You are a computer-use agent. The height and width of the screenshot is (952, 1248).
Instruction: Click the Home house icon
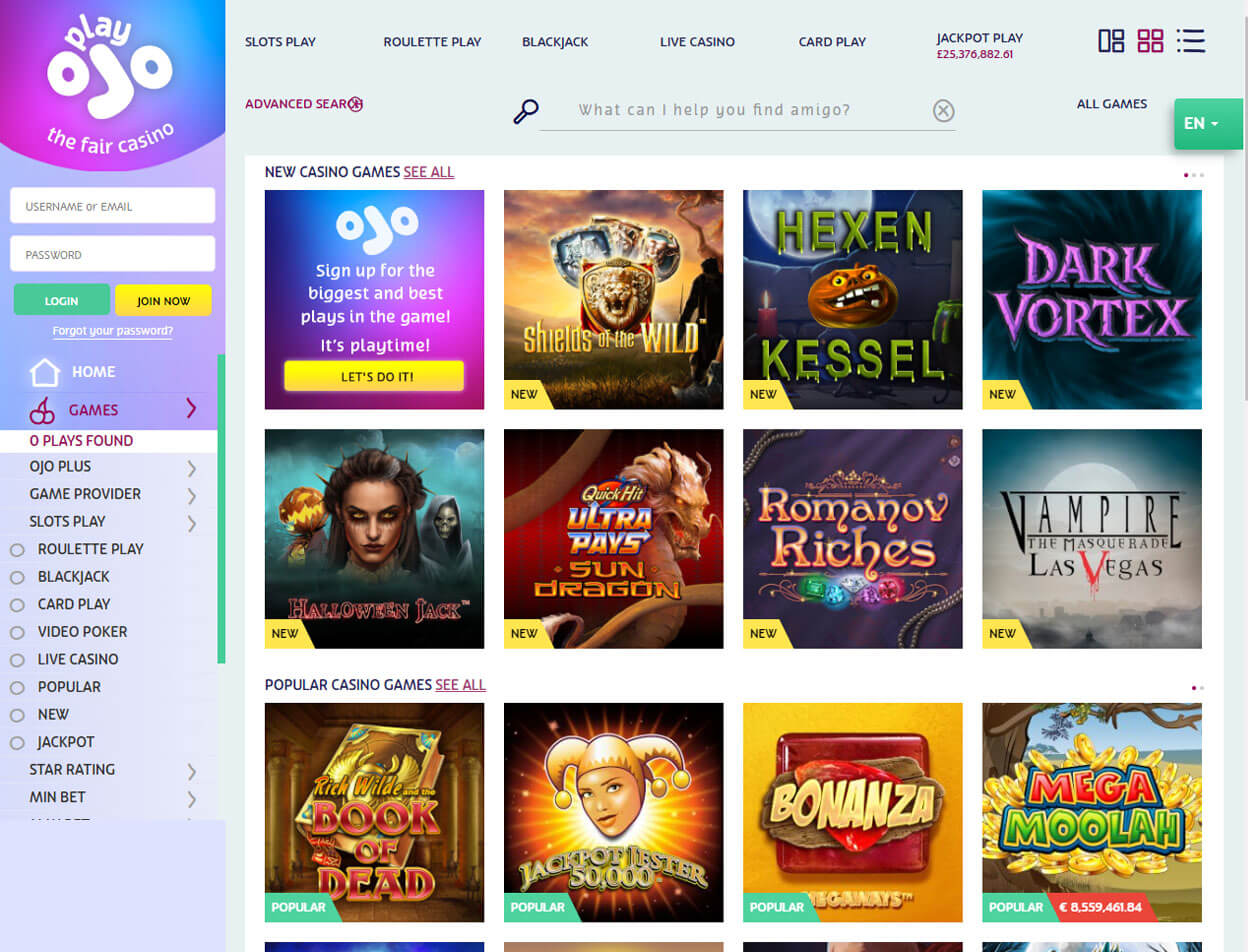[45, 372]
